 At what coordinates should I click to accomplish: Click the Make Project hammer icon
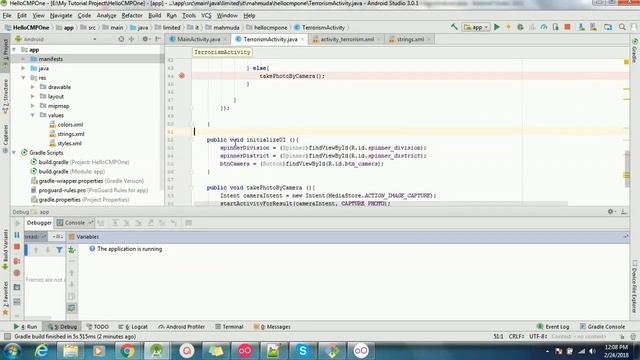(454, 27)
